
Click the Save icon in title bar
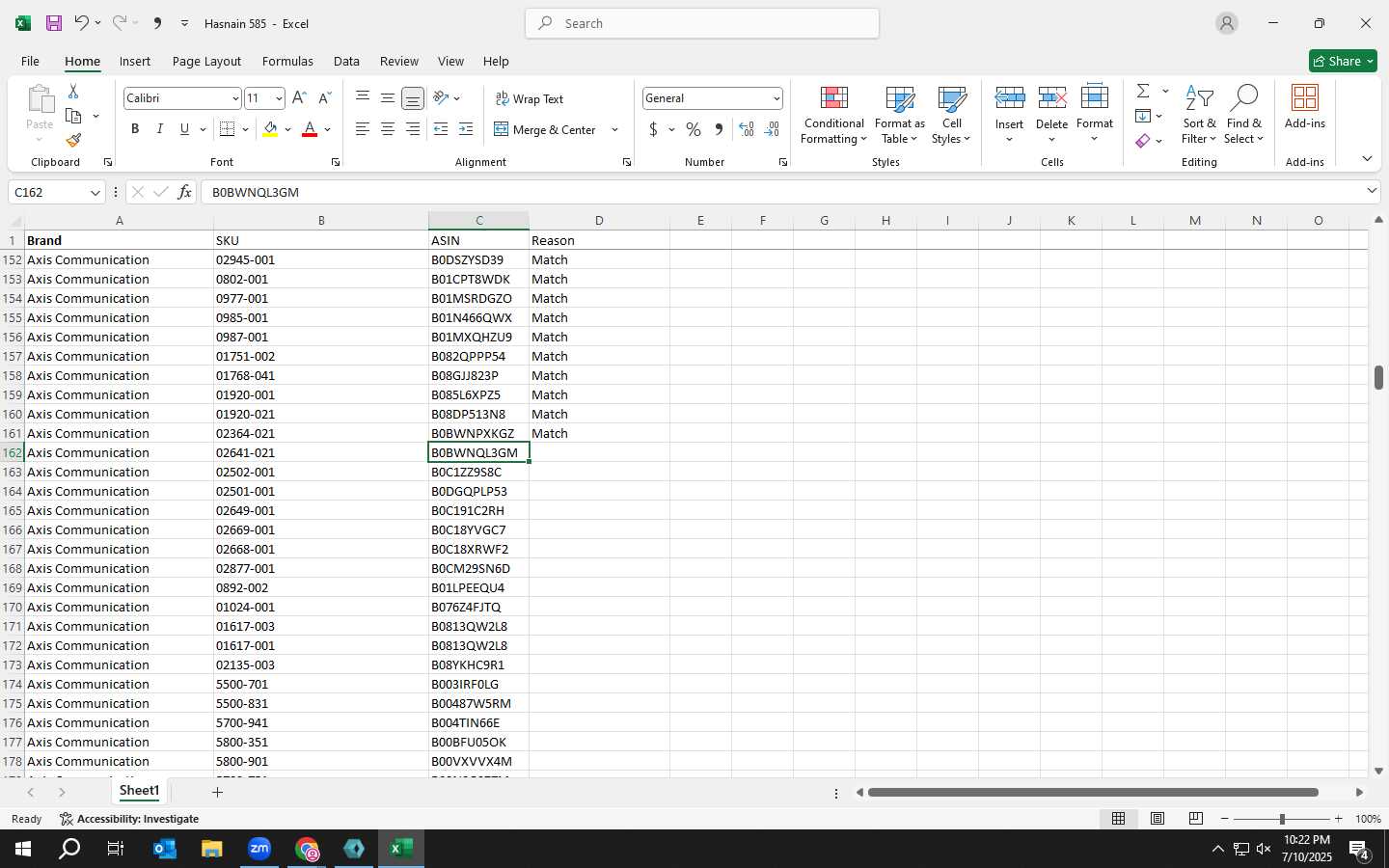tap(54, 23)
